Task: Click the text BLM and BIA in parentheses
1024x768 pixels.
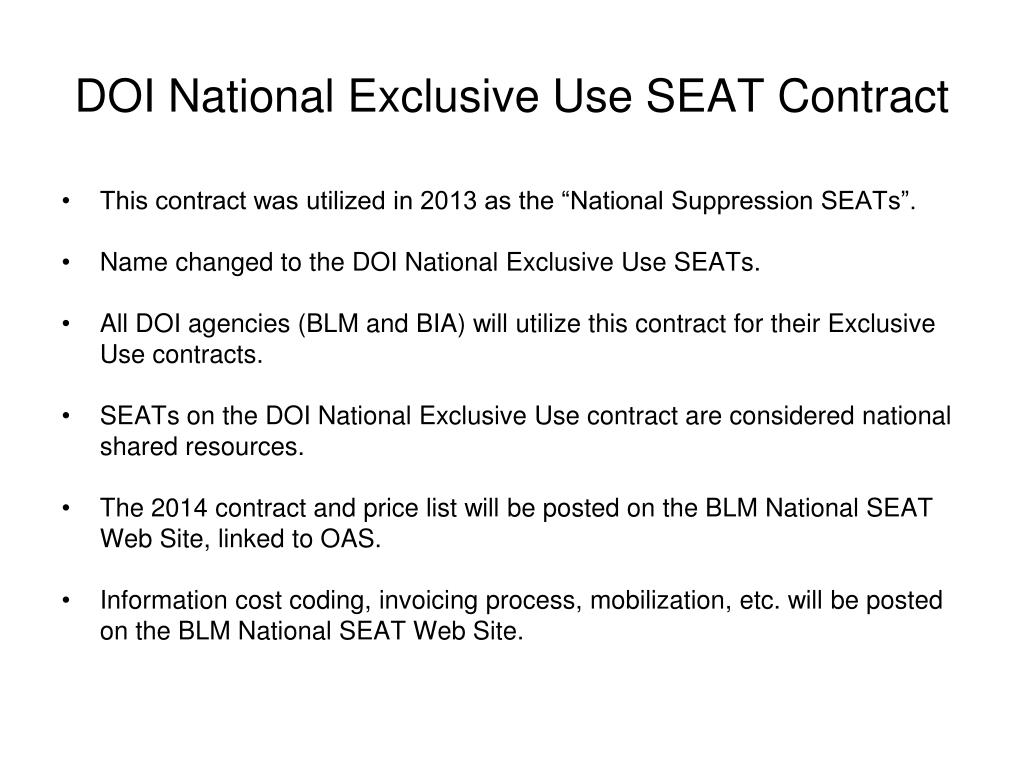Action: click(381, 325)
